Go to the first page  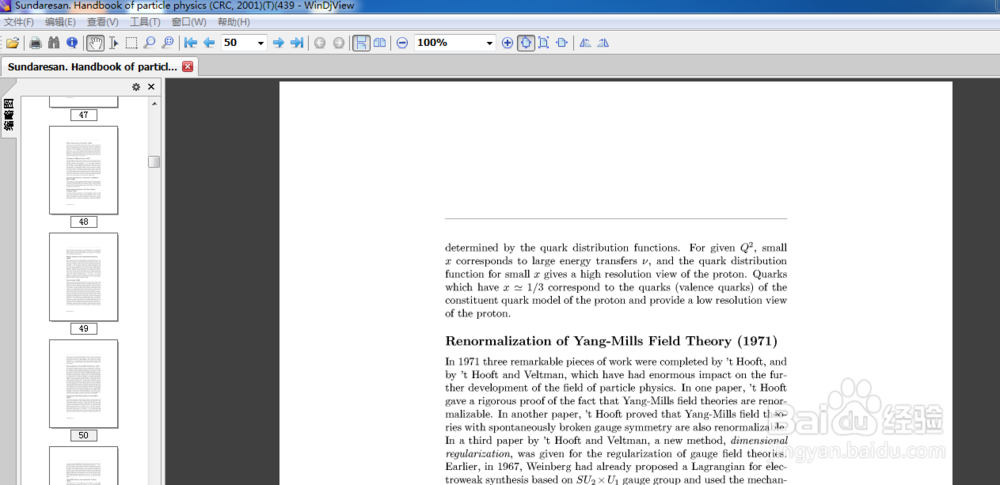pyautogui.click(x=190, y=43)
